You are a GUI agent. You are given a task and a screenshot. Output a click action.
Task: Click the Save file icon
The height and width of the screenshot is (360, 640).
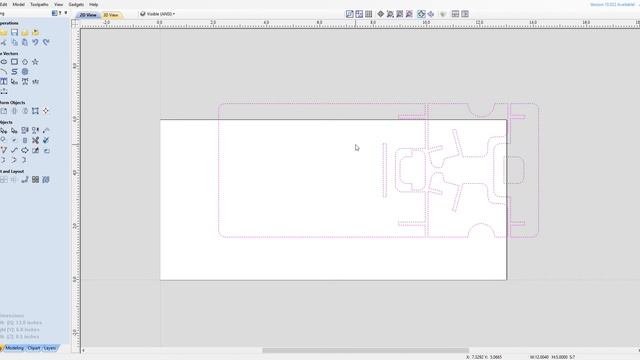click(14, 32)
